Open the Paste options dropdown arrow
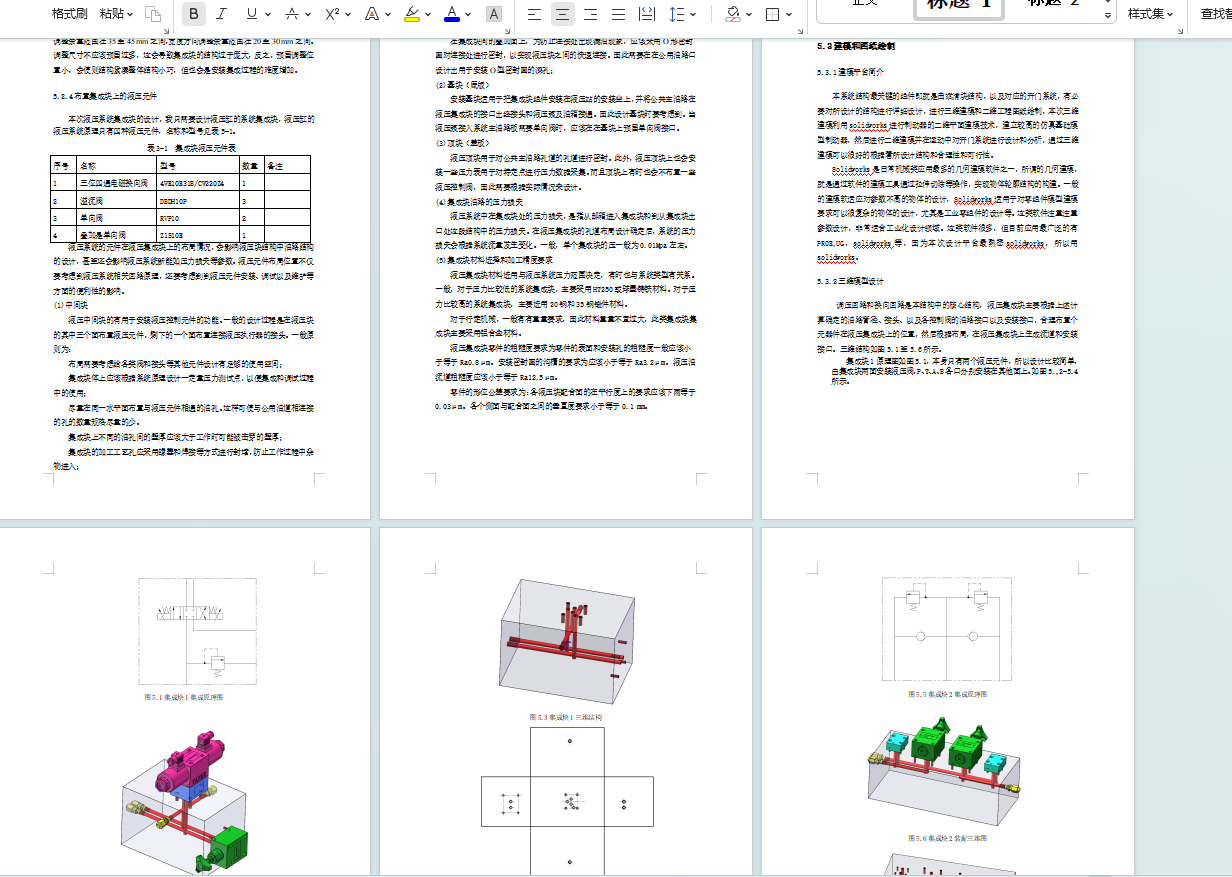Screen dimensions: 1232x877 click(132, 14)
